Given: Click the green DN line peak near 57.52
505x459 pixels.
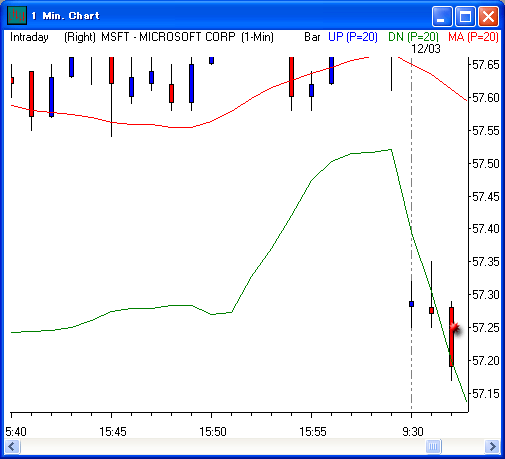Looking at the screenshot, I should point(391,150).
